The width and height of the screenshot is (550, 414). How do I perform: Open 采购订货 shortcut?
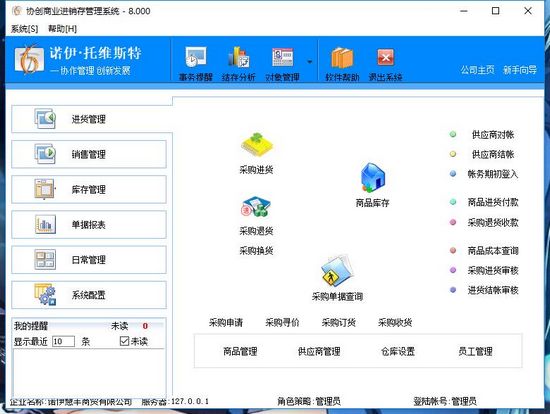pyautogui.click(x=339, y=322)
